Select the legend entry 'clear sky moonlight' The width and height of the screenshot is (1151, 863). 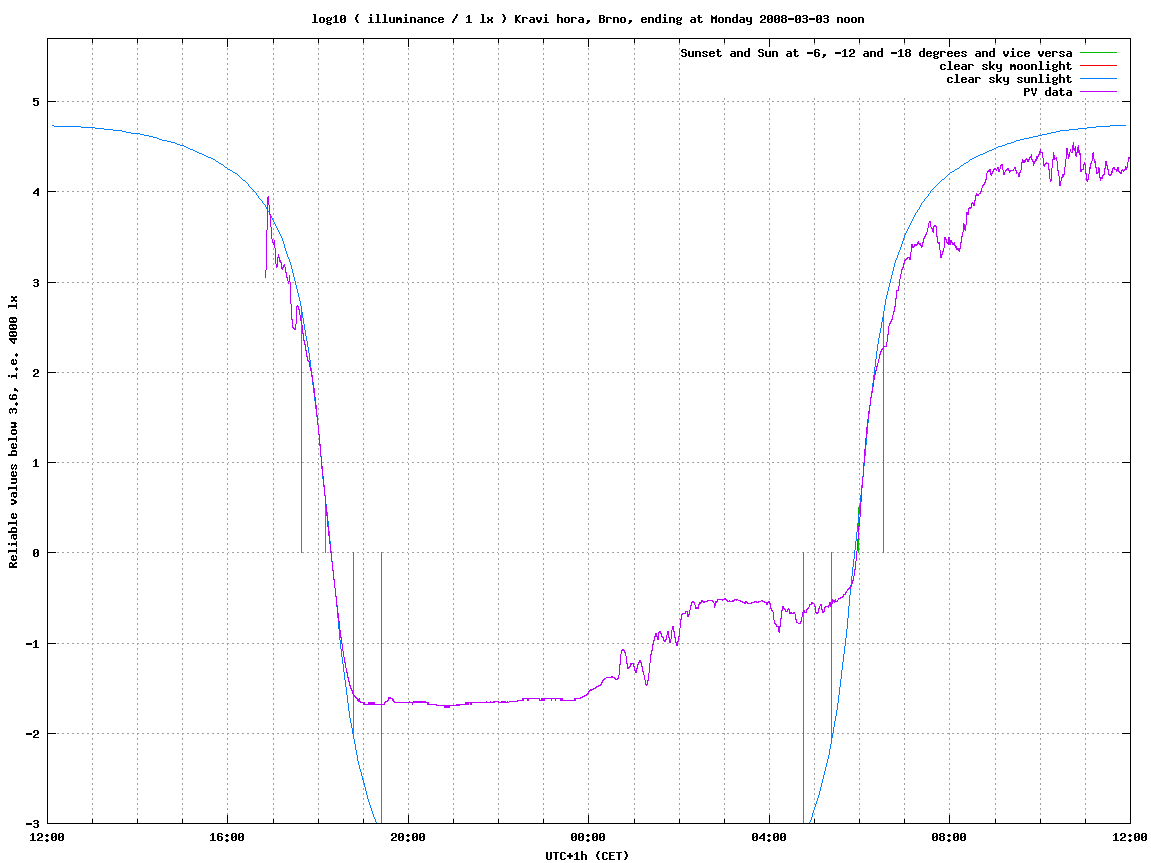tap(1006, 66)
